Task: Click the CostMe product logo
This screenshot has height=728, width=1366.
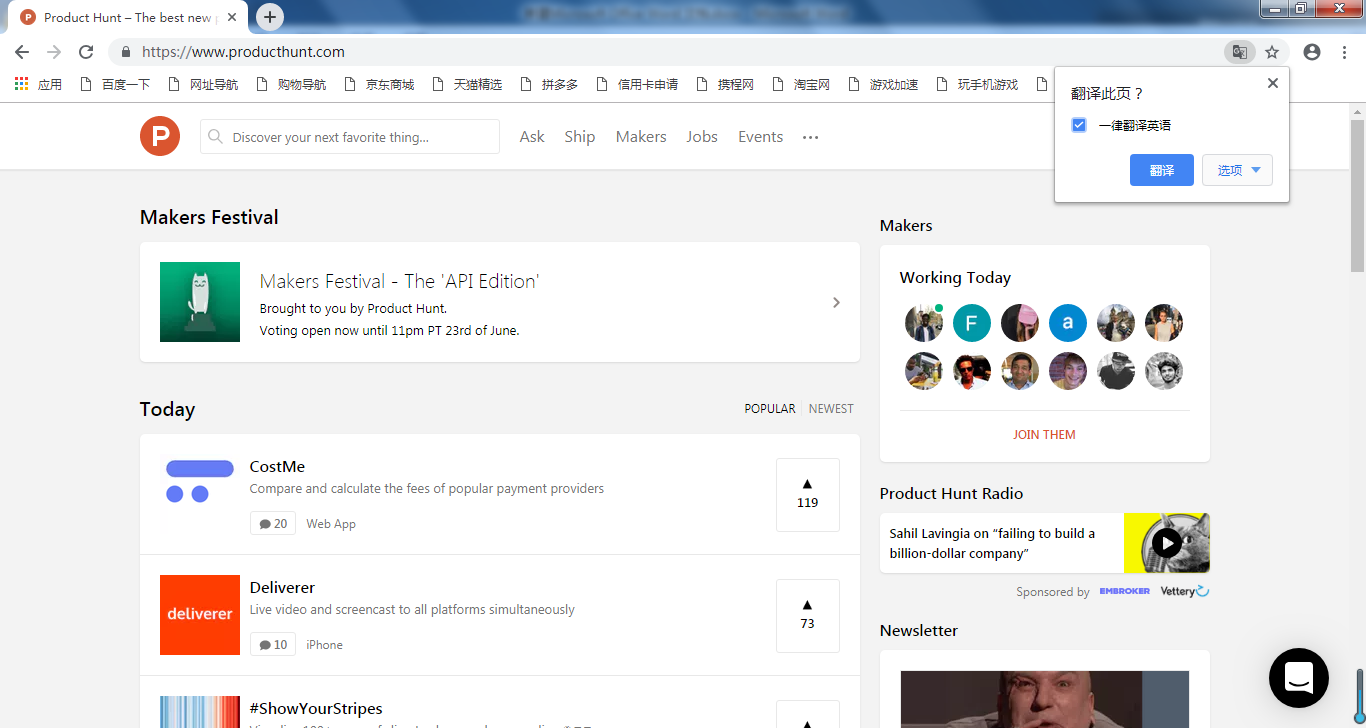Action: [200, 481]
